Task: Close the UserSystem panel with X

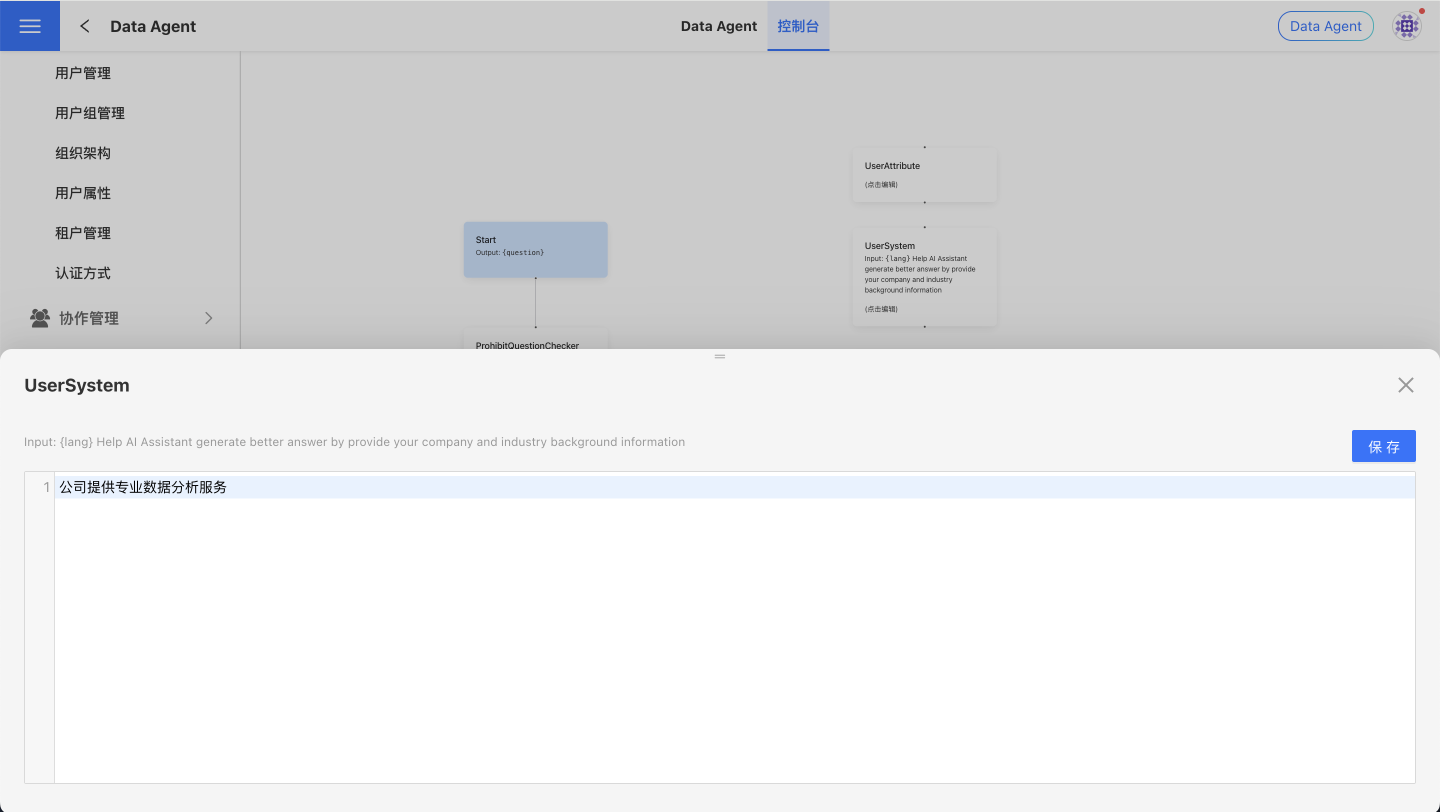Action: click(x=1405, y=385)
